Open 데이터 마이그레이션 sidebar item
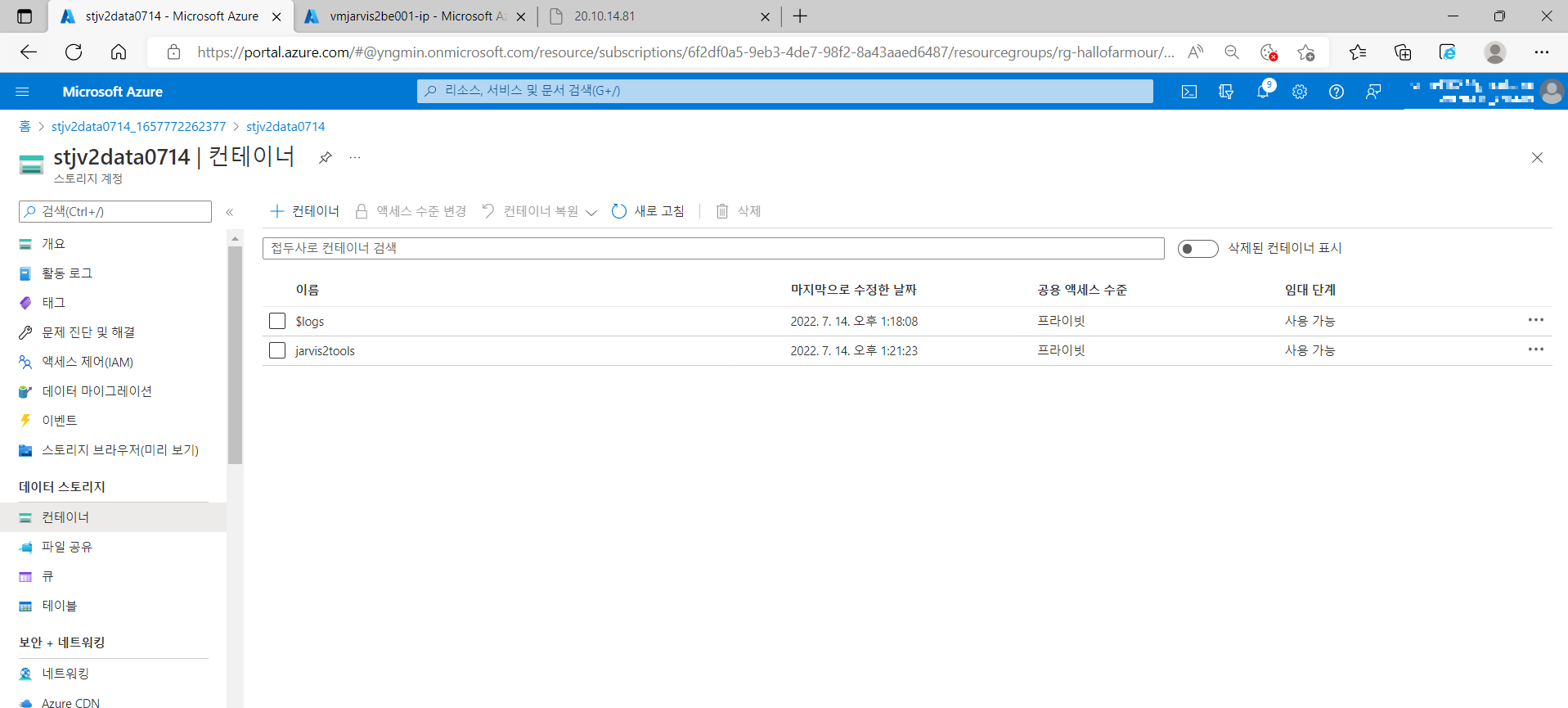This screenshot has height=708, width=1568. point(97,391)
